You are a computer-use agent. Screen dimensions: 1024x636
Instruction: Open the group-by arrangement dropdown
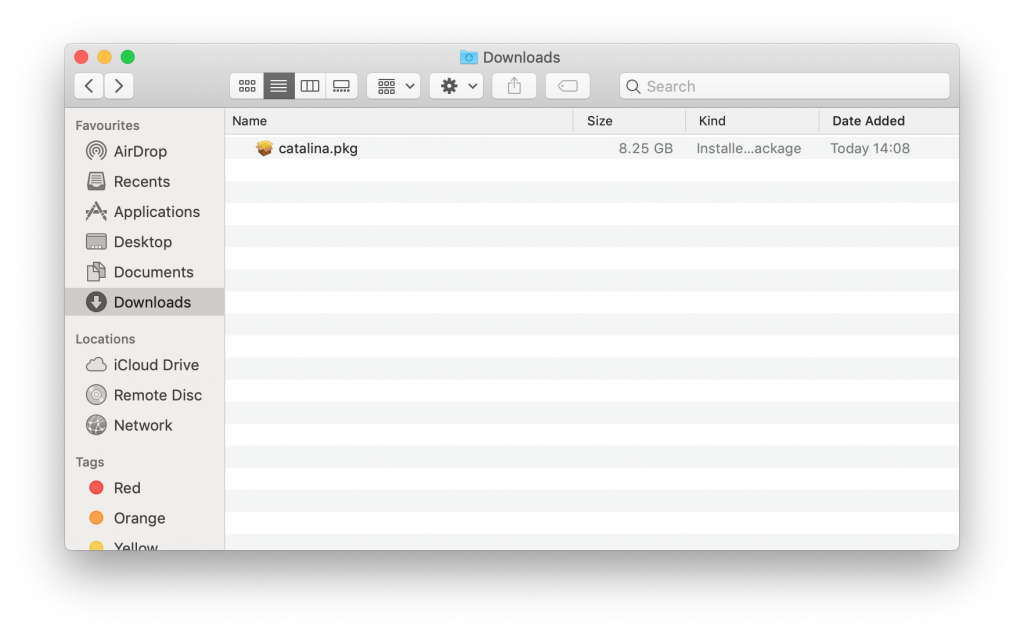pos(393,86)
